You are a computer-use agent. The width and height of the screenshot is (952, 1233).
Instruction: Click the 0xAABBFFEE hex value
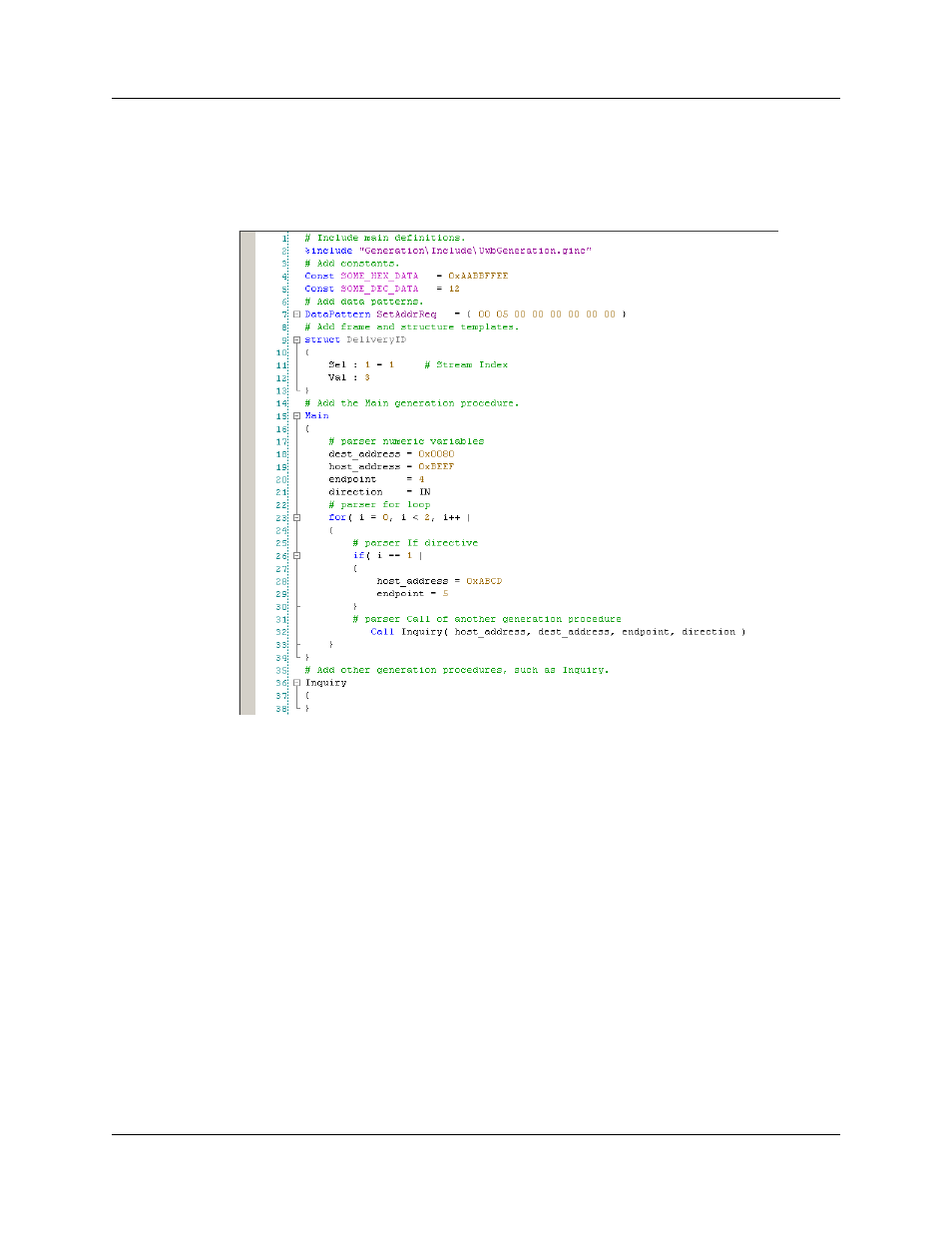[477, 277]
